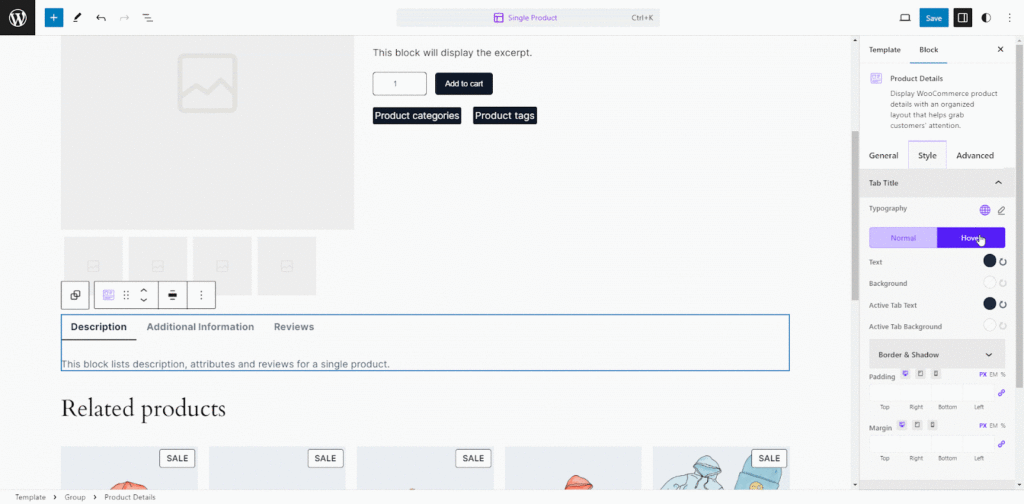Set Padding unit to EM
The width and height of the screenshot is (1024, 504).
coord(993,374)
